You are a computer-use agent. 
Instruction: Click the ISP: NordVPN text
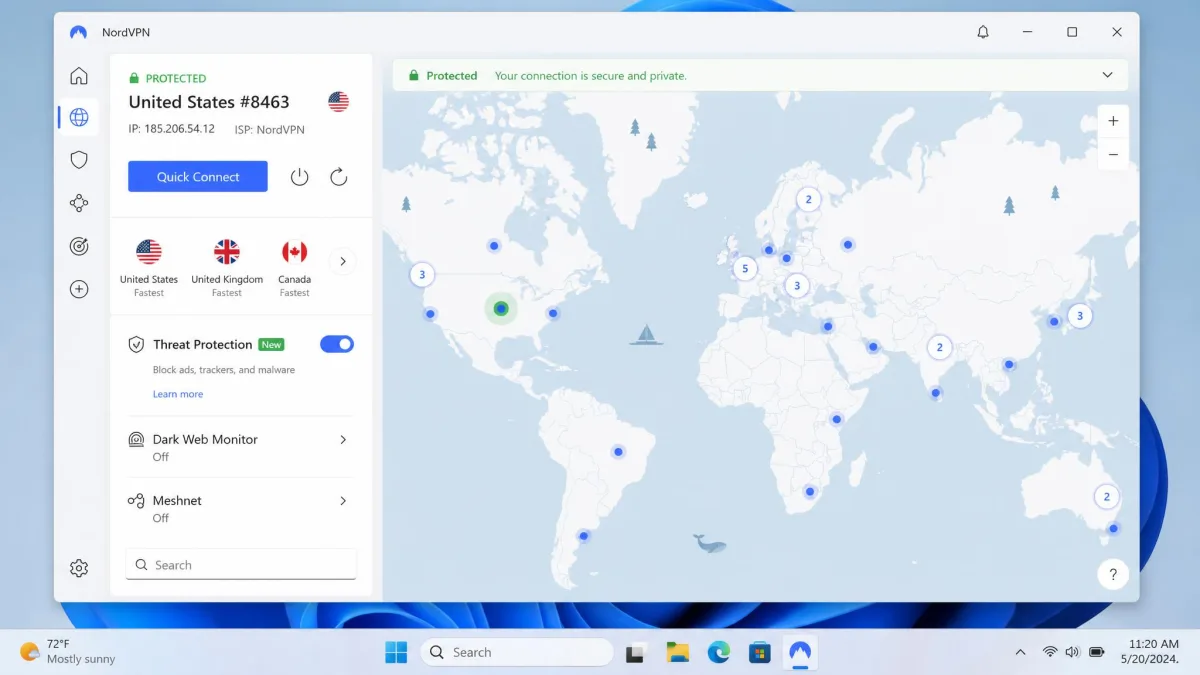coord(270,129)
